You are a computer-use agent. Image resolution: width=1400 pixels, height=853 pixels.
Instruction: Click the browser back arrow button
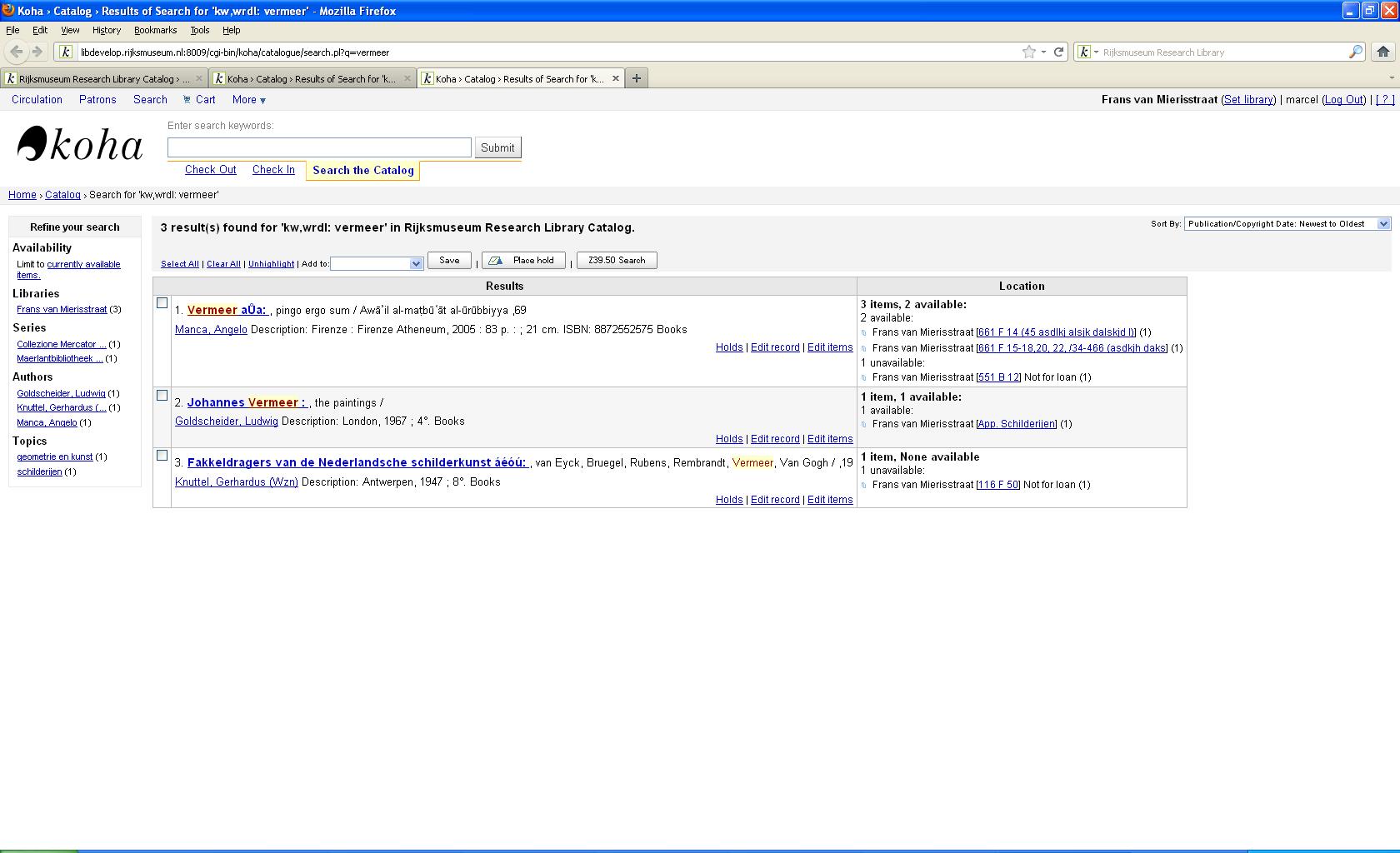pyautogui.click(x=17, y=52)
